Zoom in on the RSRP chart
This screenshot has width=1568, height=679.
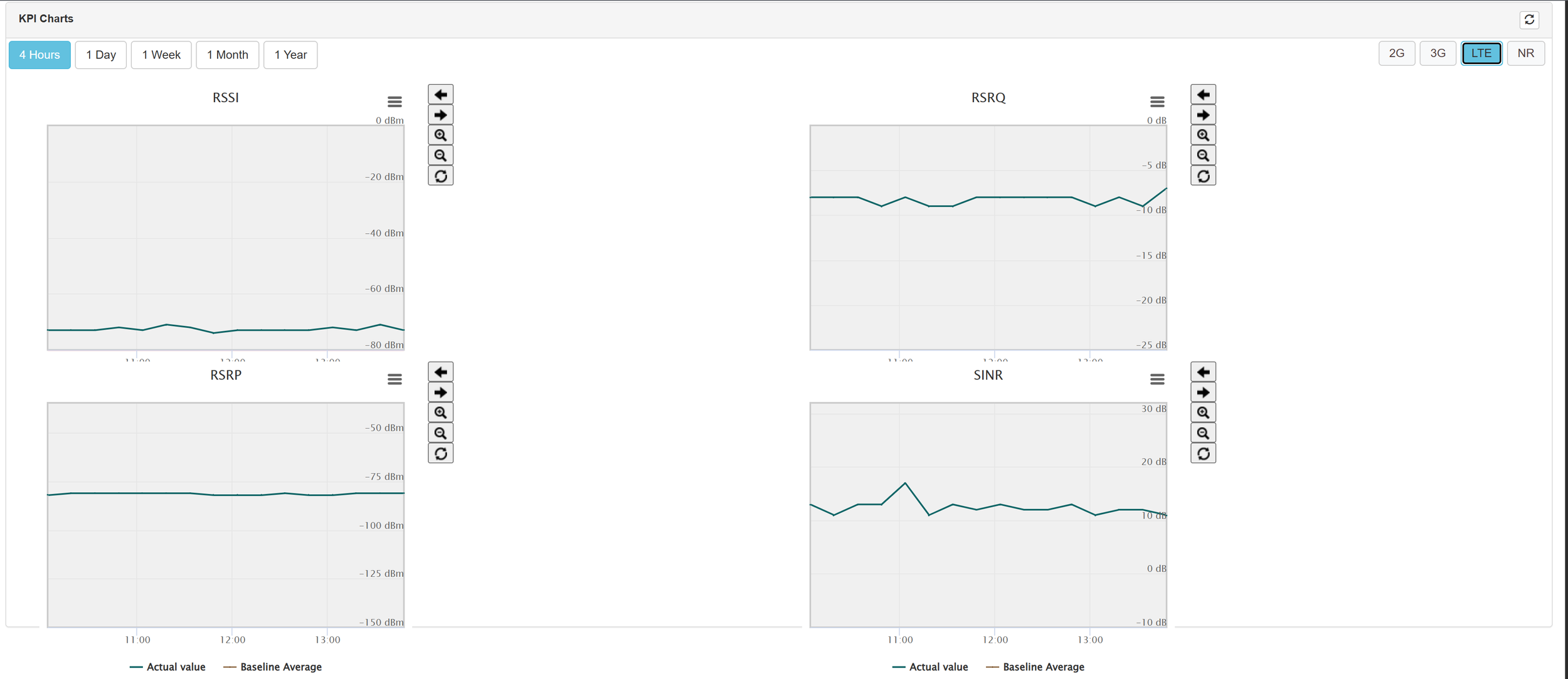440,413
